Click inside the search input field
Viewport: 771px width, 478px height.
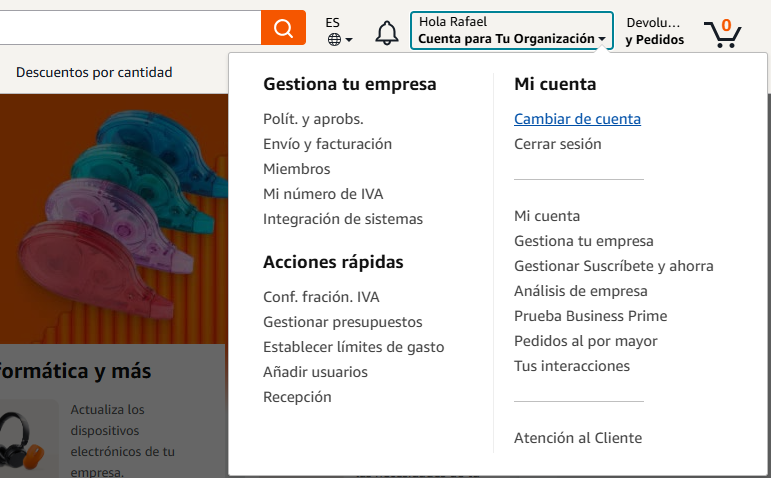[130, 28]
